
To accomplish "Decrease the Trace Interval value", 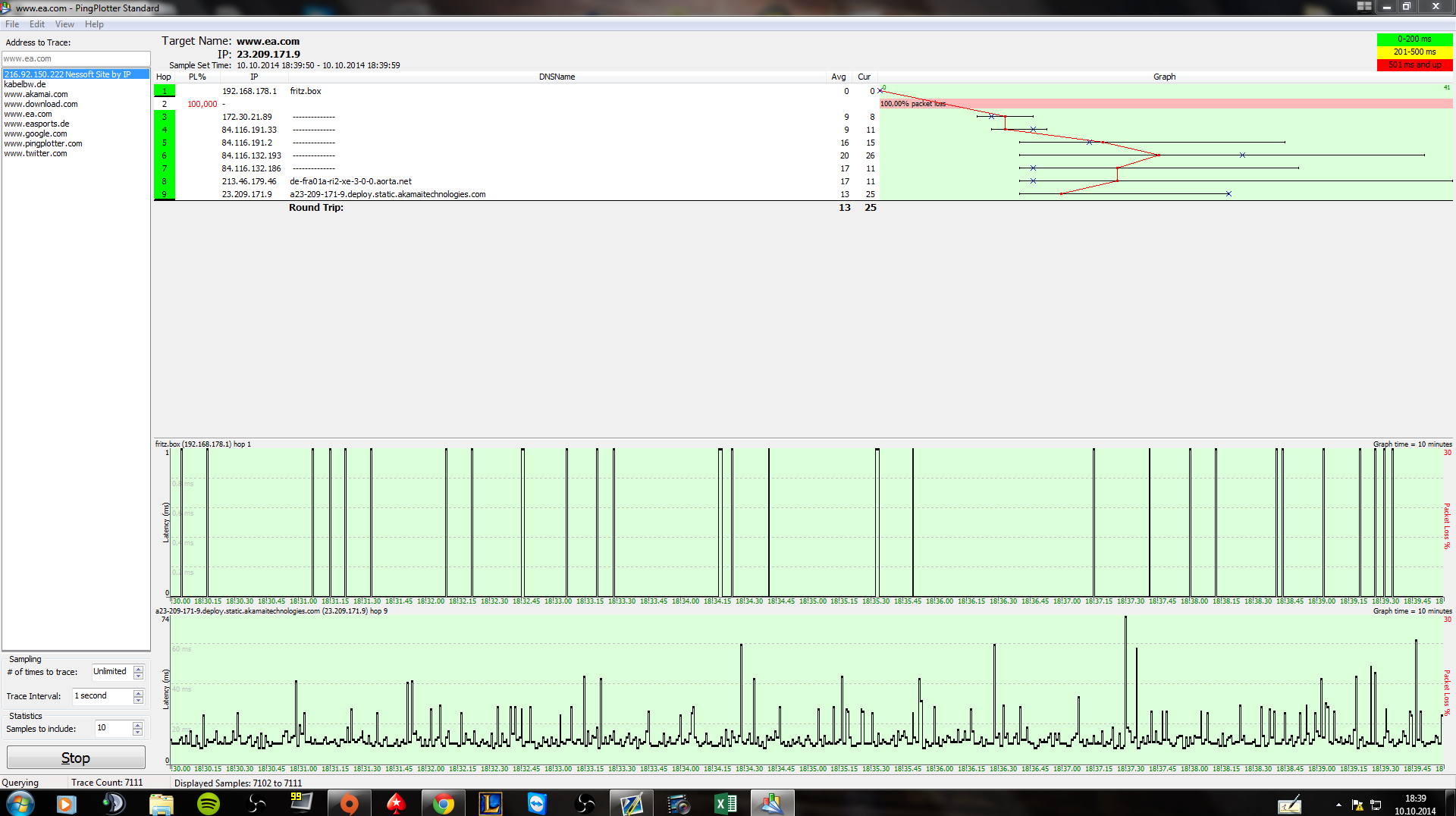I will pos(138,700).
